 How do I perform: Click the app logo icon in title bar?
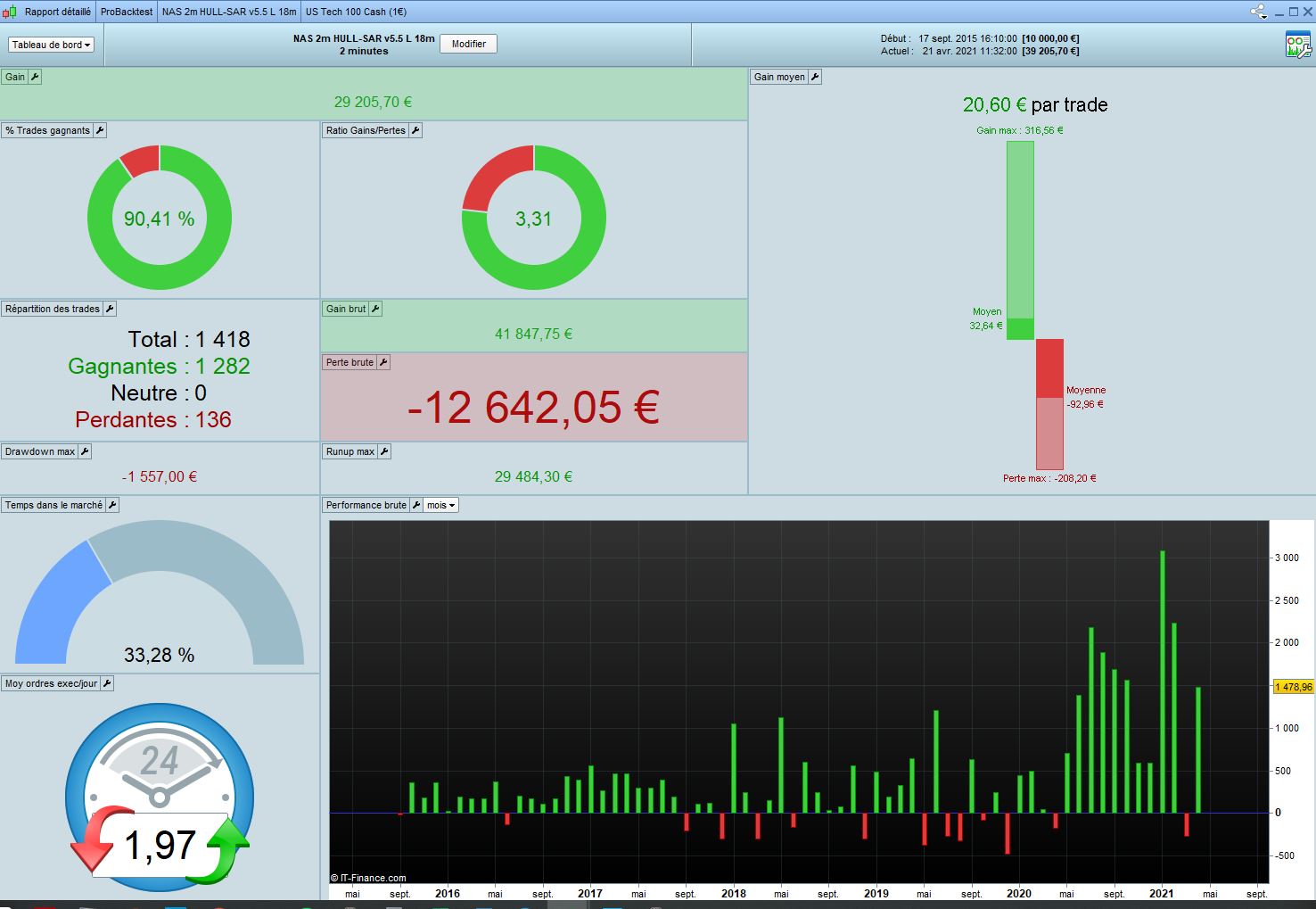tap(10, 12)
